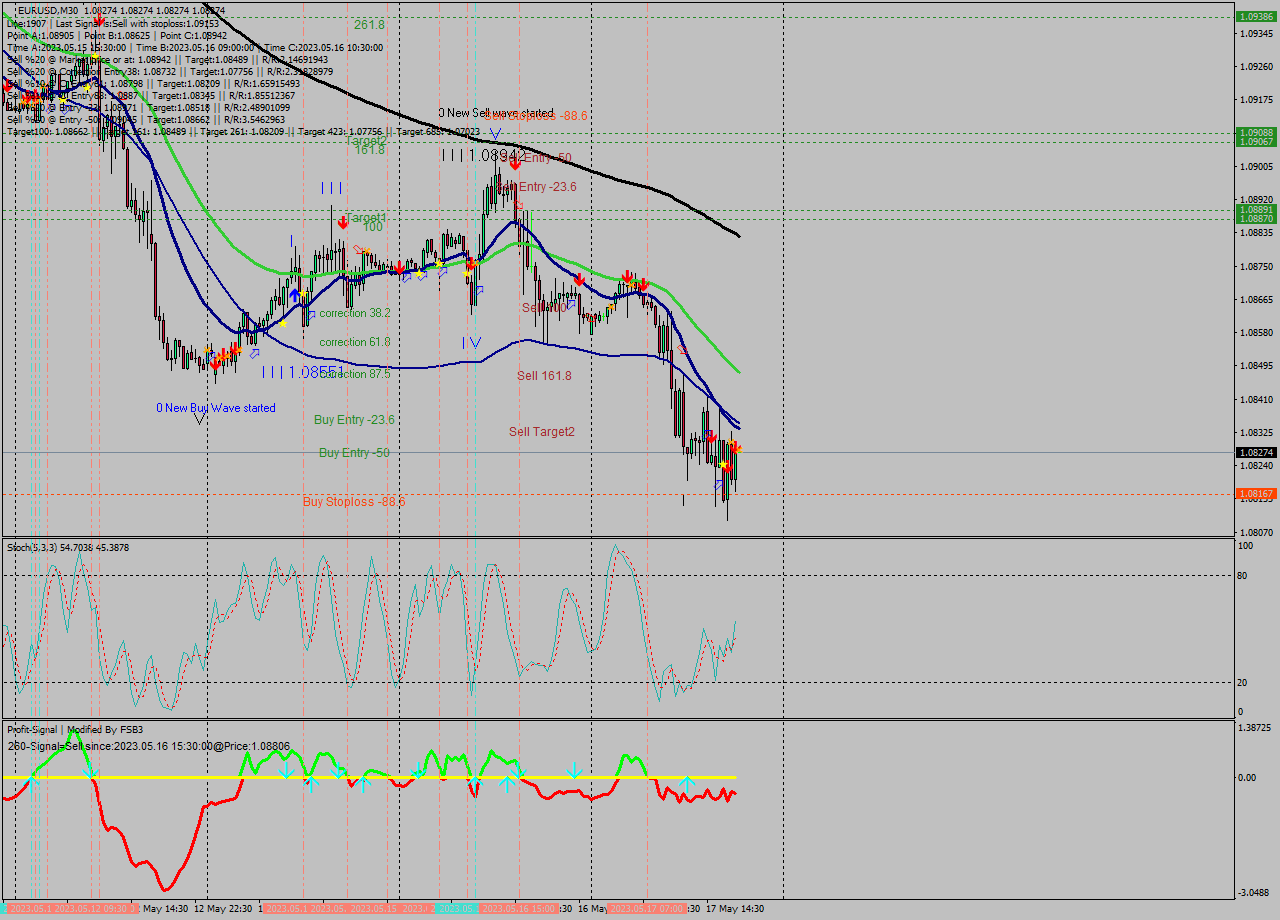Viewport: 1280px width, 920px height.
Task: Click the 'Point A:1.08905' info line
Action: coord(117,35)
